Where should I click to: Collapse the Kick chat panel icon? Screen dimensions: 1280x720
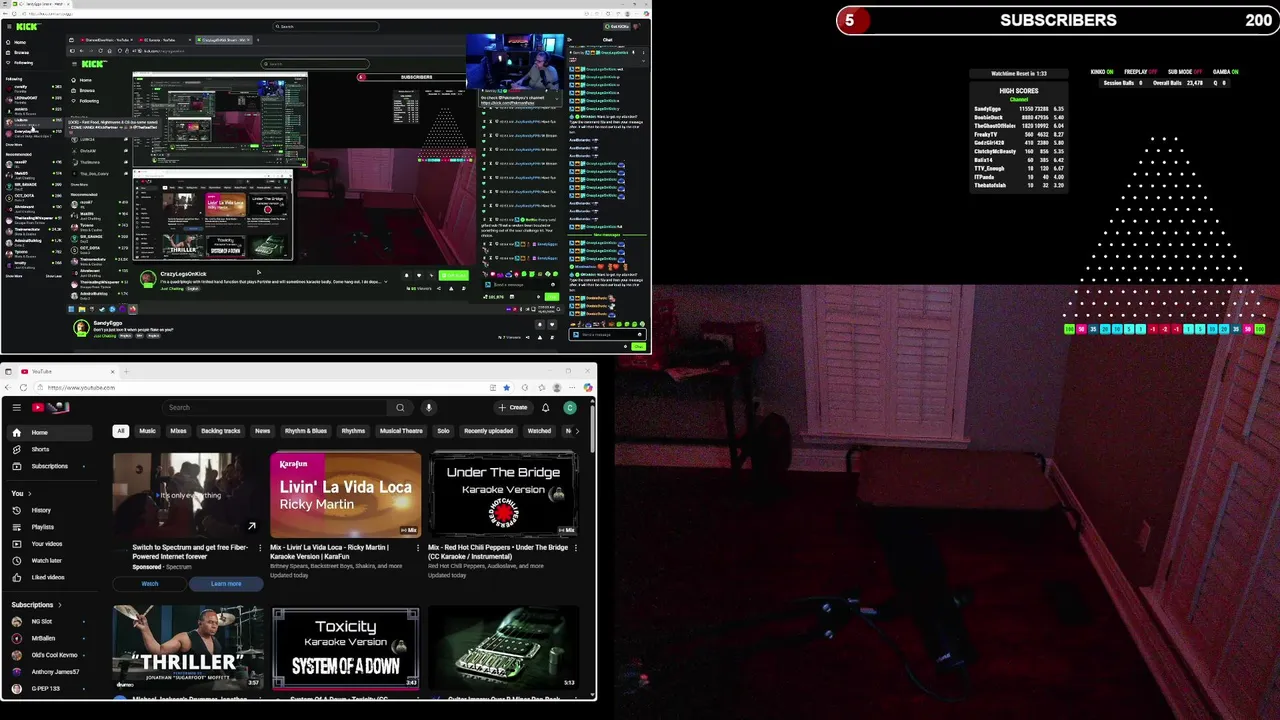point(570,40)
